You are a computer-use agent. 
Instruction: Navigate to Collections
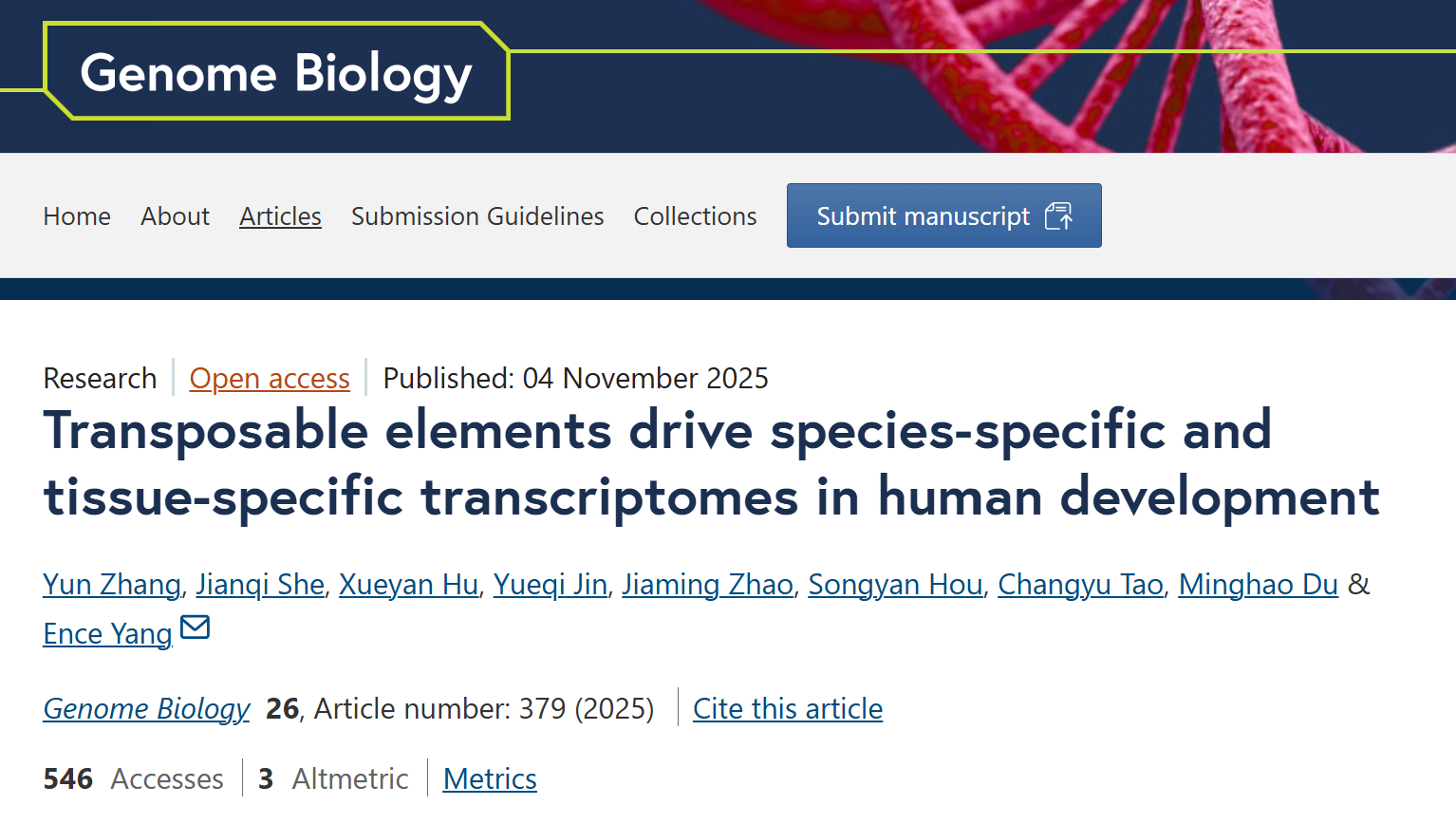coord(695,216)
